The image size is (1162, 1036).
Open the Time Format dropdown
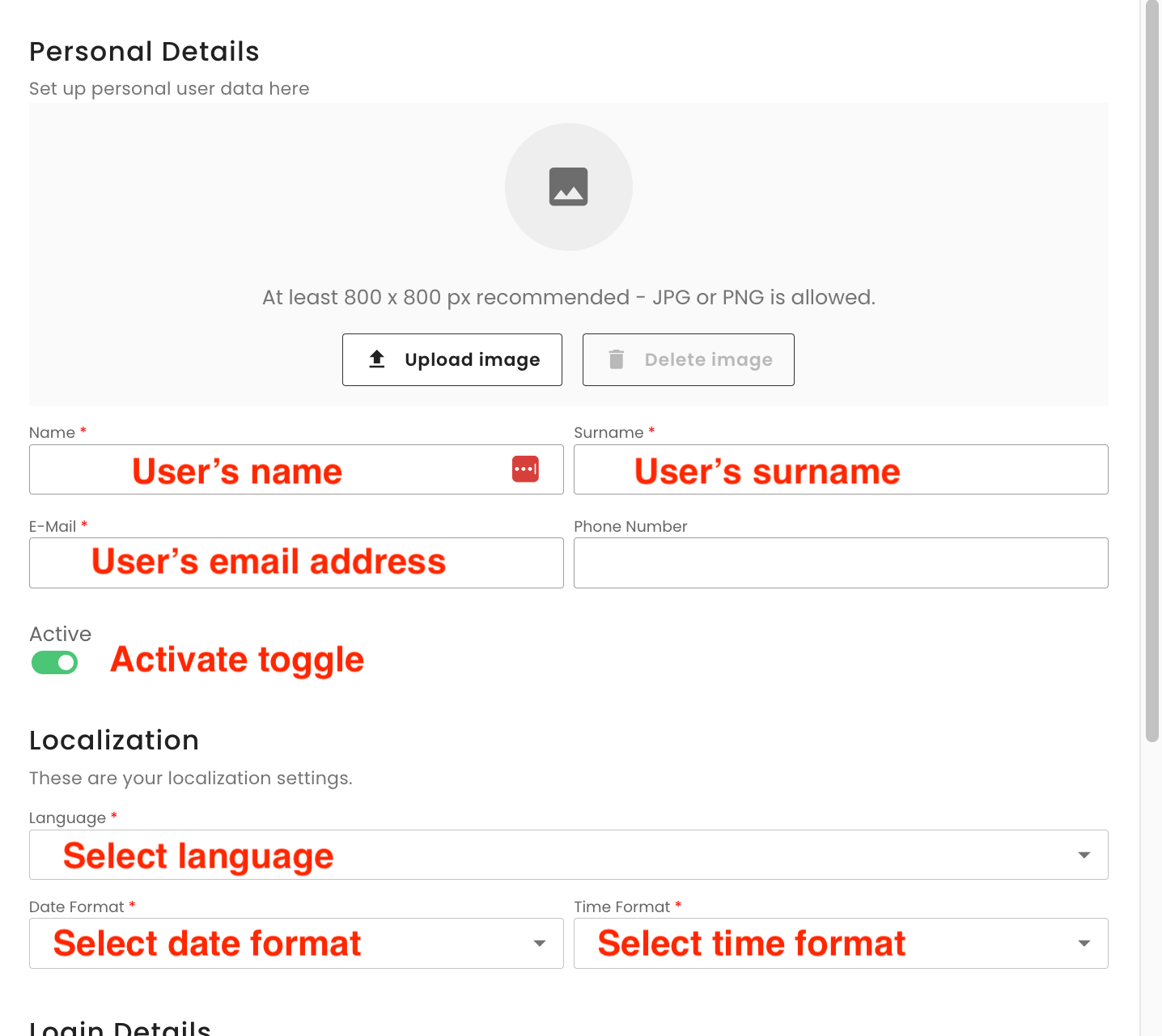(x=840, y=943)
